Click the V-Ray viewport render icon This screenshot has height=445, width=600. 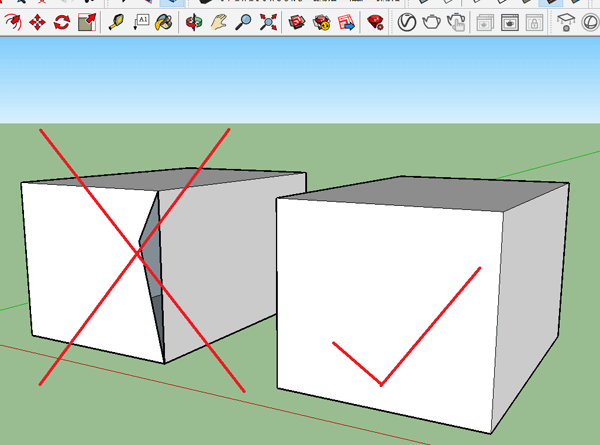click(x=510, y=23)
